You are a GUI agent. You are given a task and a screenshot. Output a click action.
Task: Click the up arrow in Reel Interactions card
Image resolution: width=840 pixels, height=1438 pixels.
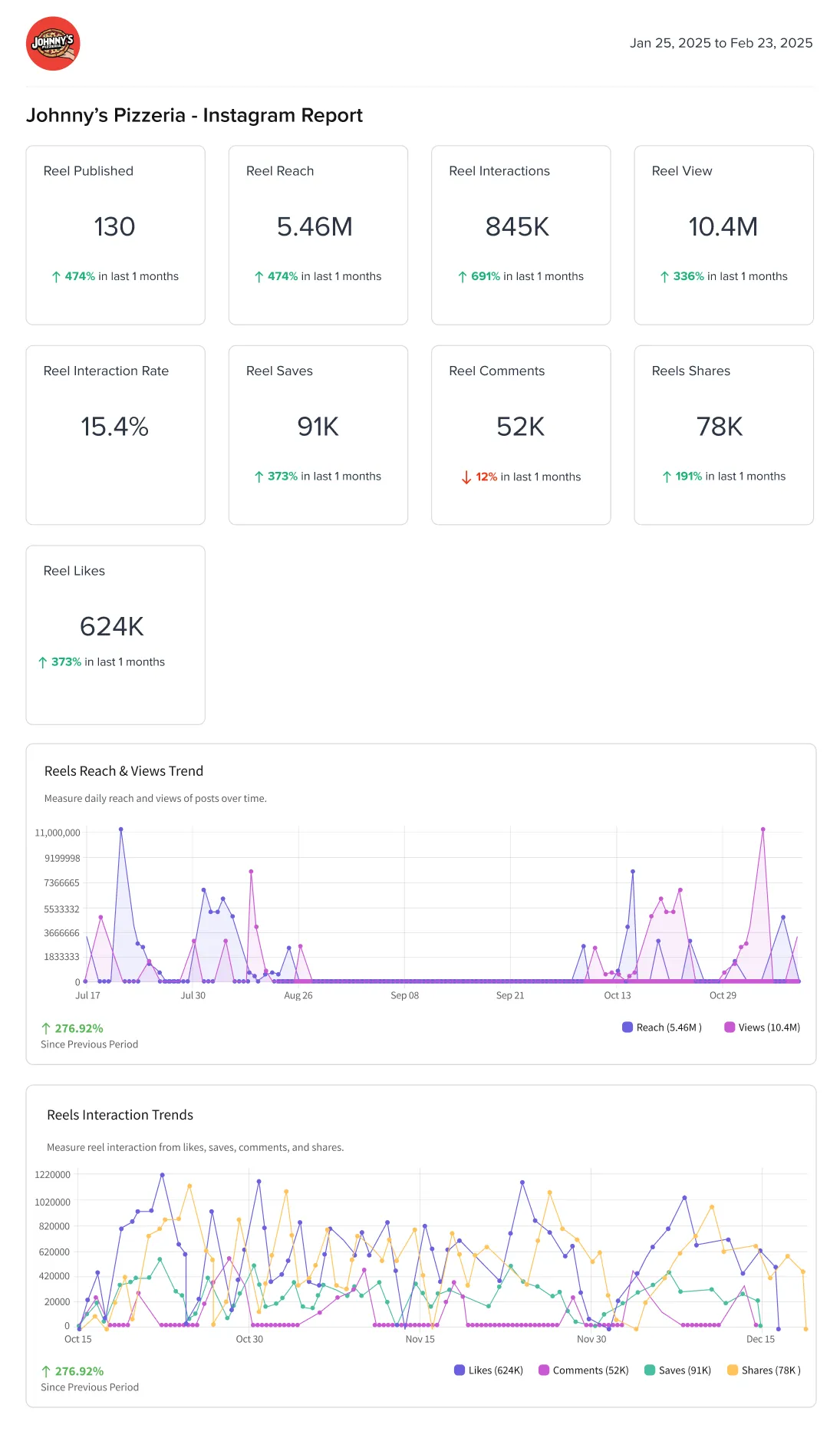(x=463, y=277)
